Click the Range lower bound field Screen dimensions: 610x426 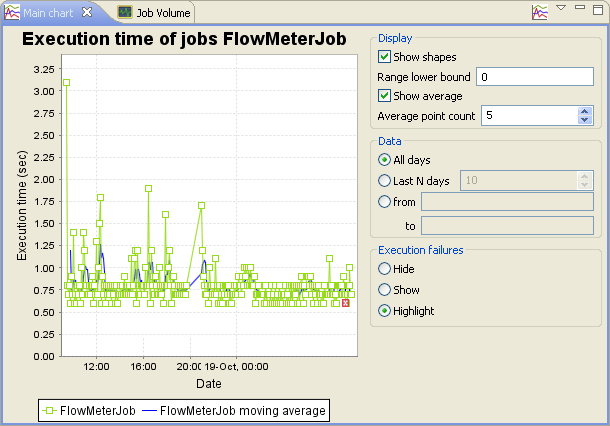click(535, 77)
